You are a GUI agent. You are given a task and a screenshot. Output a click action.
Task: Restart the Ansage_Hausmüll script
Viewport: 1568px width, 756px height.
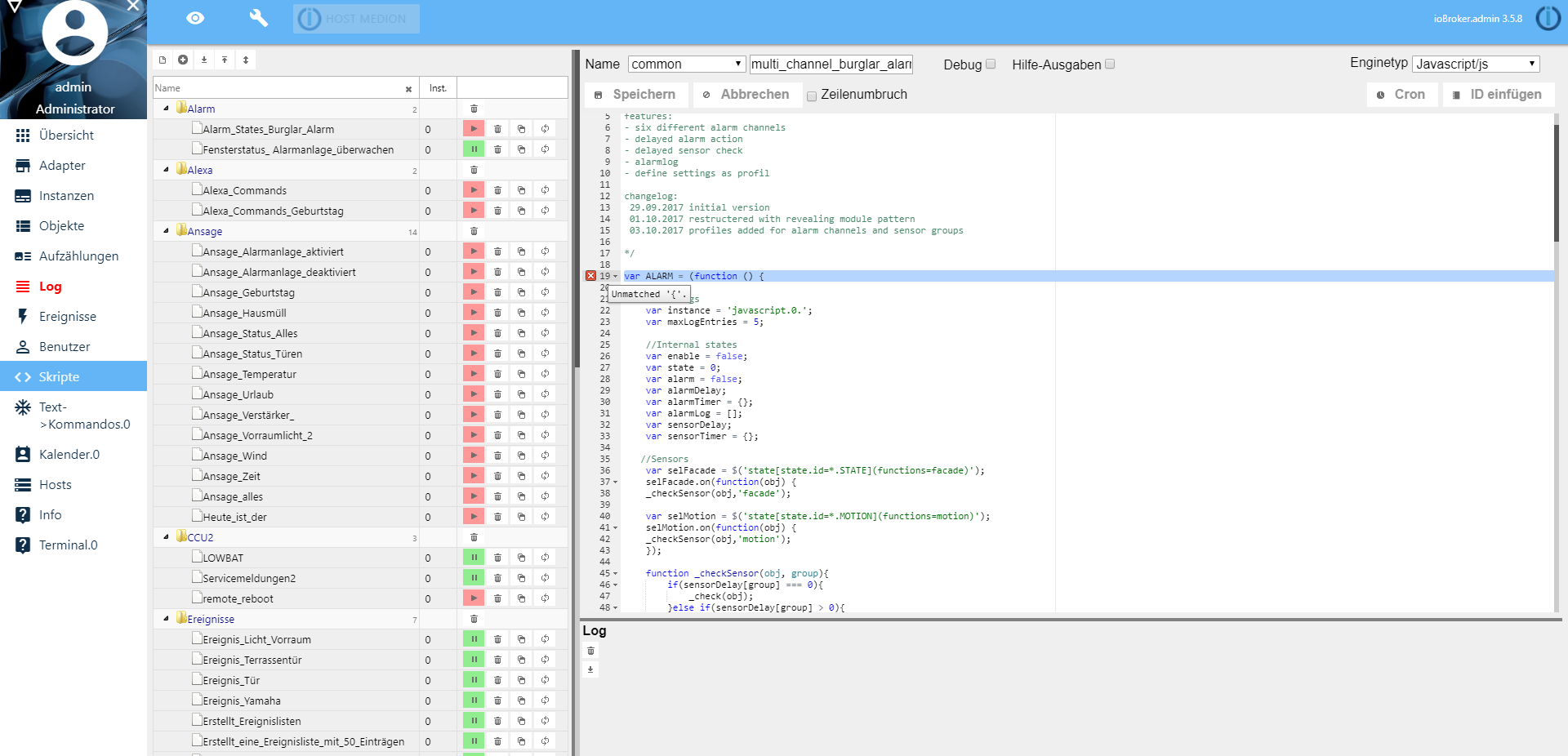click(x=545, y=313)
